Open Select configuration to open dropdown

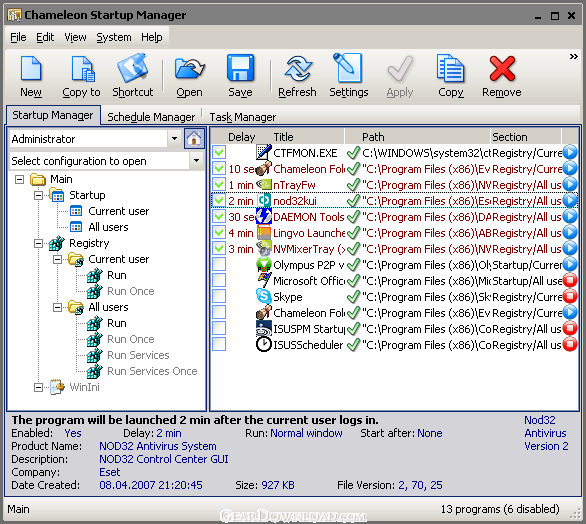[x=196, y=161]
